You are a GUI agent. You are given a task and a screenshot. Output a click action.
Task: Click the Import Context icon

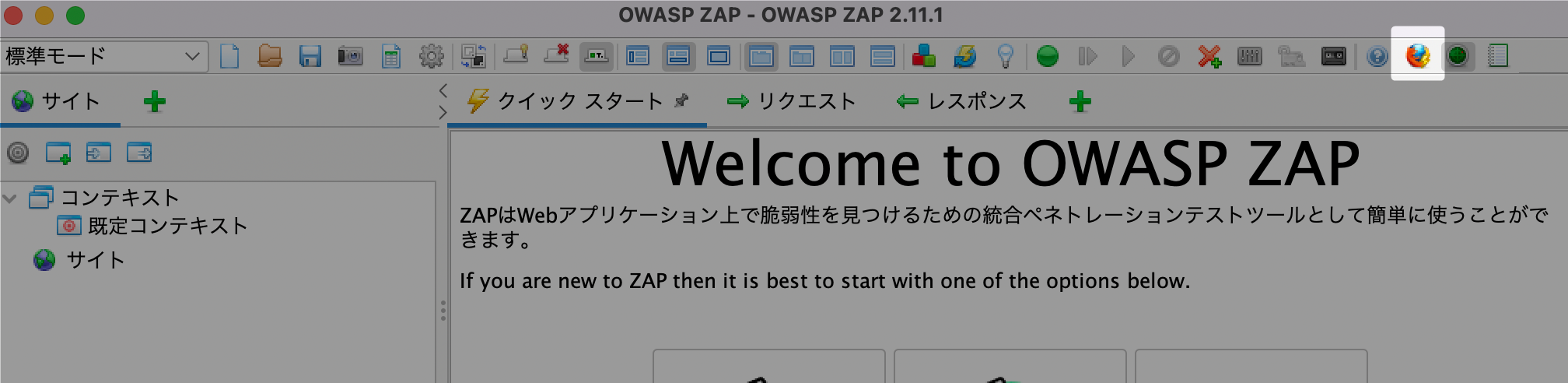[x=99, y=153]
